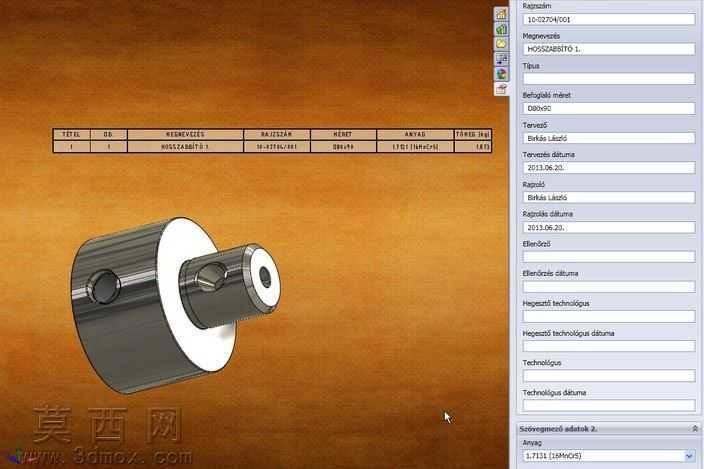The height and width of the screenshot is (469, 704).
Task: Click the Befoglaló méret field D80x90
Action: click(x=609, y=108)
